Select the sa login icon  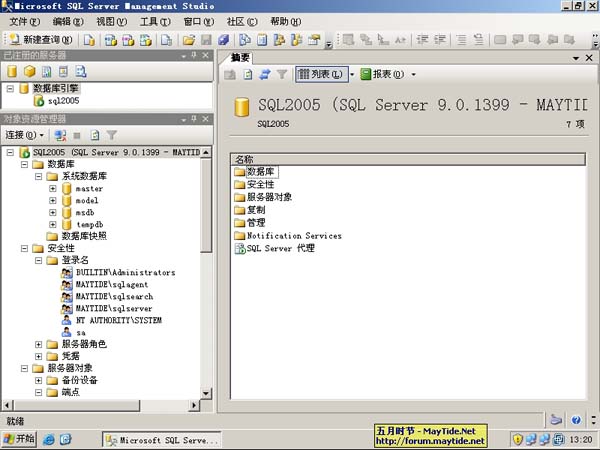(x=66, y=332)
